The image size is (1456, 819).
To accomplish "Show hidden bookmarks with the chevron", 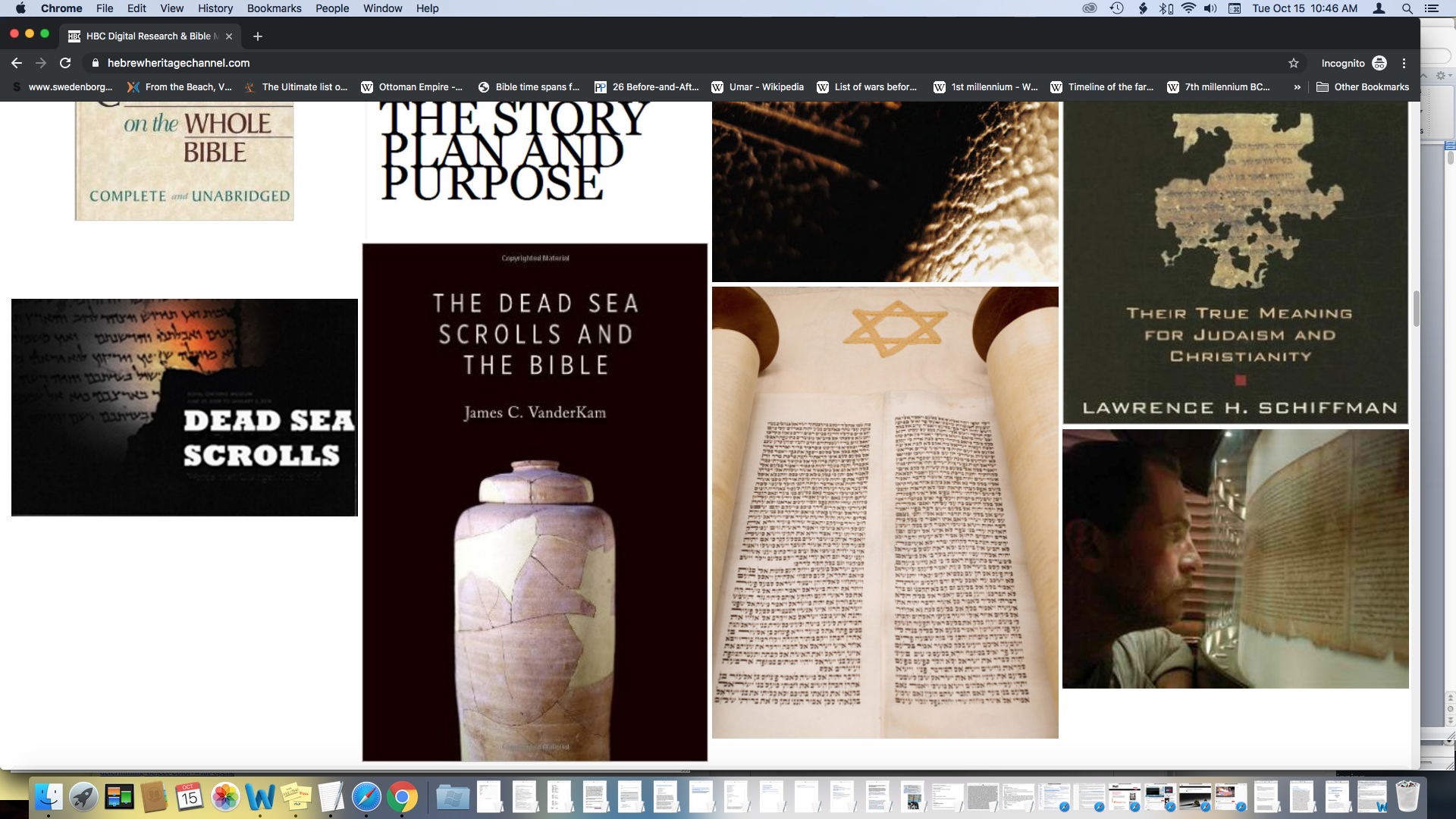I will pos(1298,87).
